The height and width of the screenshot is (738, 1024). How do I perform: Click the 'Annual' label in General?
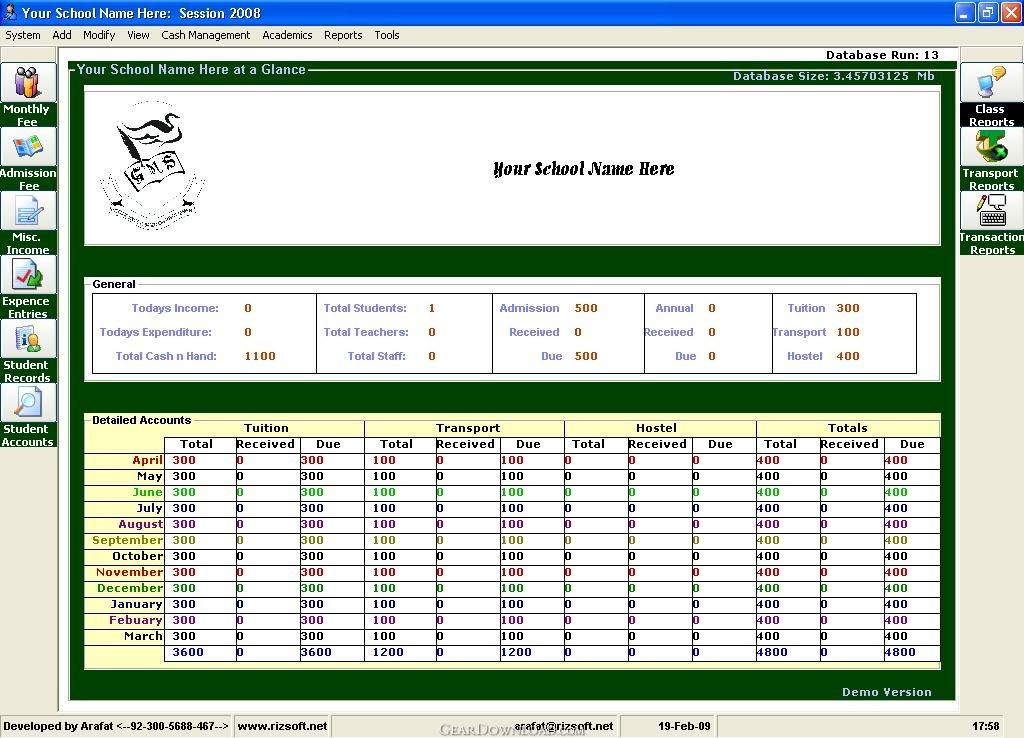coord(675,308)
